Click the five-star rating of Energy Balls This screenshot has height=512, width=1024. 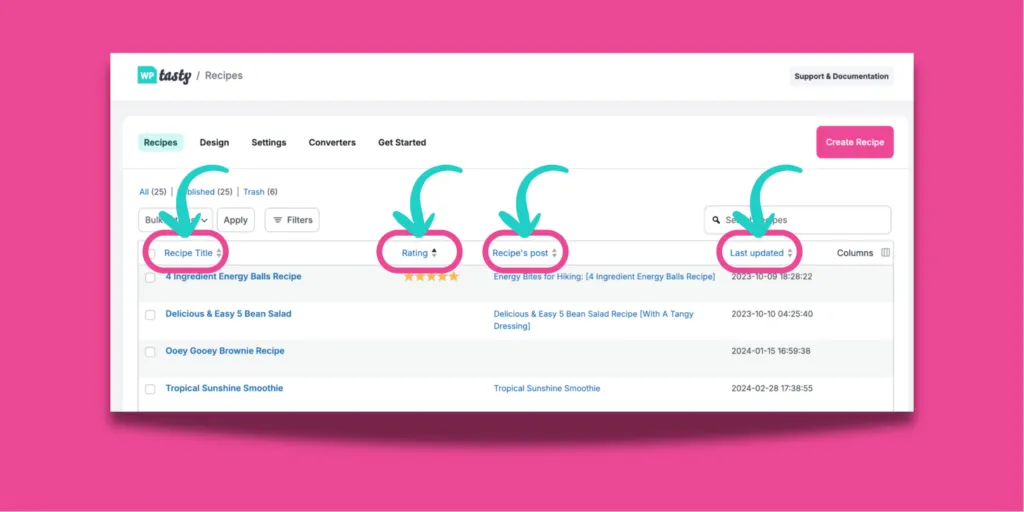[431, 276]
